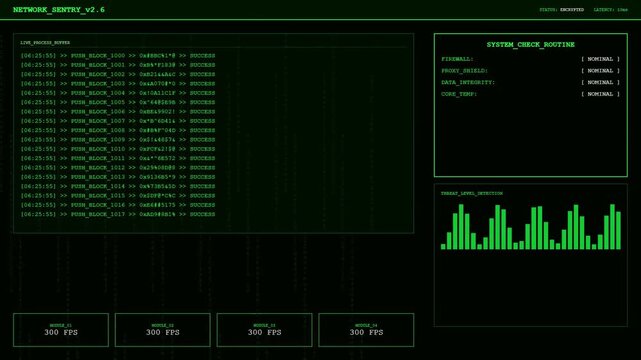Select log row PUSH_BLOCK_1009
The height and width of the screenshot is (360, 641).
(x=118, y=140)
